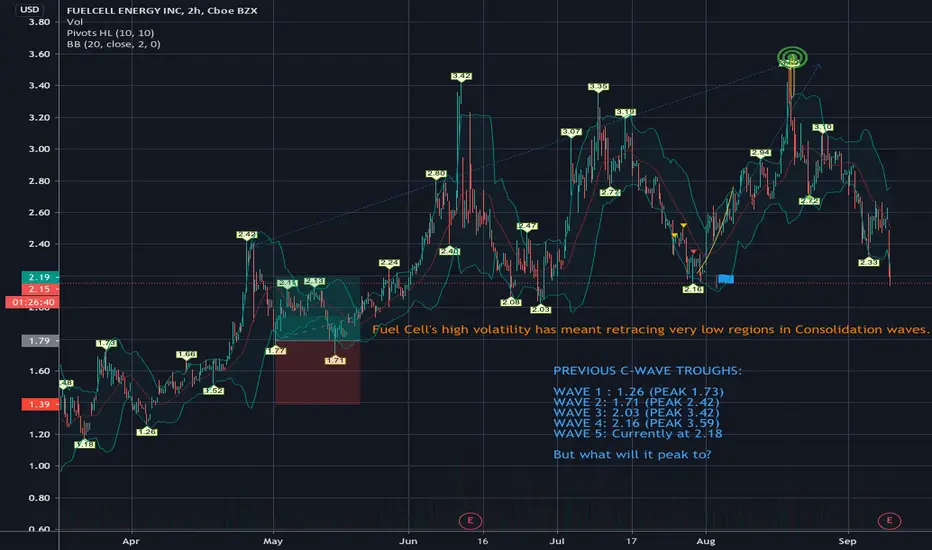This screenshot has height=550, width=932.
Task: Click the 2.72 pivot low label
Action: click(x=810, y=201)
